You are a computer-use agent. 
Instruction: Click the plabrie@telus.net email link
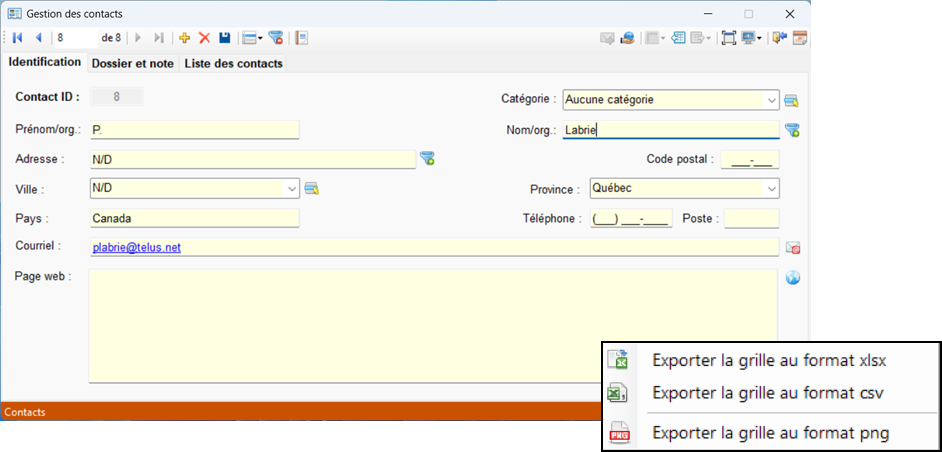136,247
